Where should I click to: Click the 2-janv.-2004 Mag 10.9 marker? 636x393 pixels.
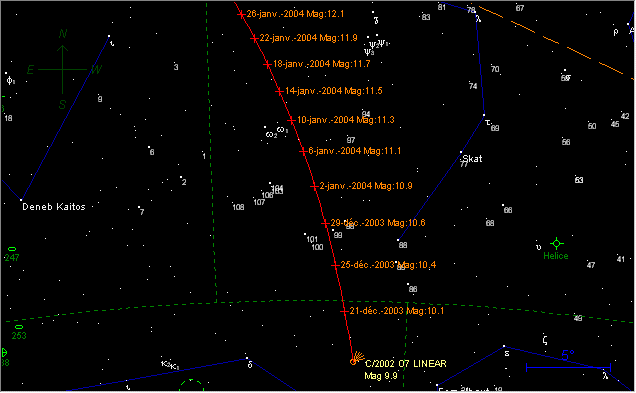pos(314,187)
